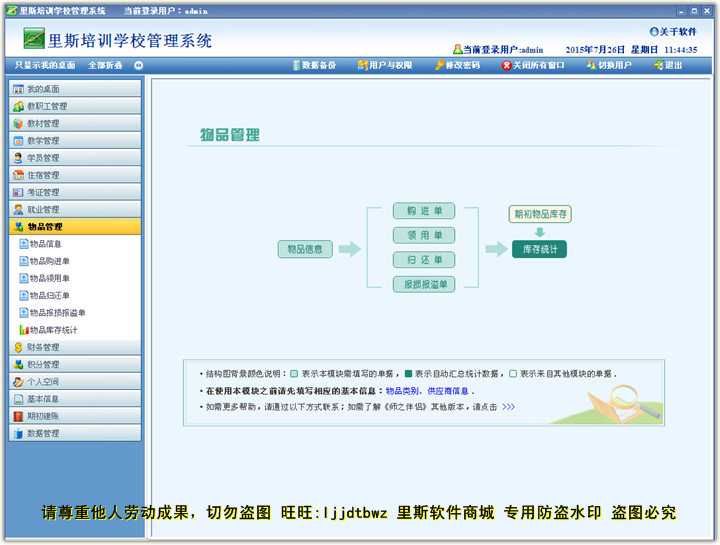
Task: Click 归还单 flowchart button
Action: (x=424, y=260)
